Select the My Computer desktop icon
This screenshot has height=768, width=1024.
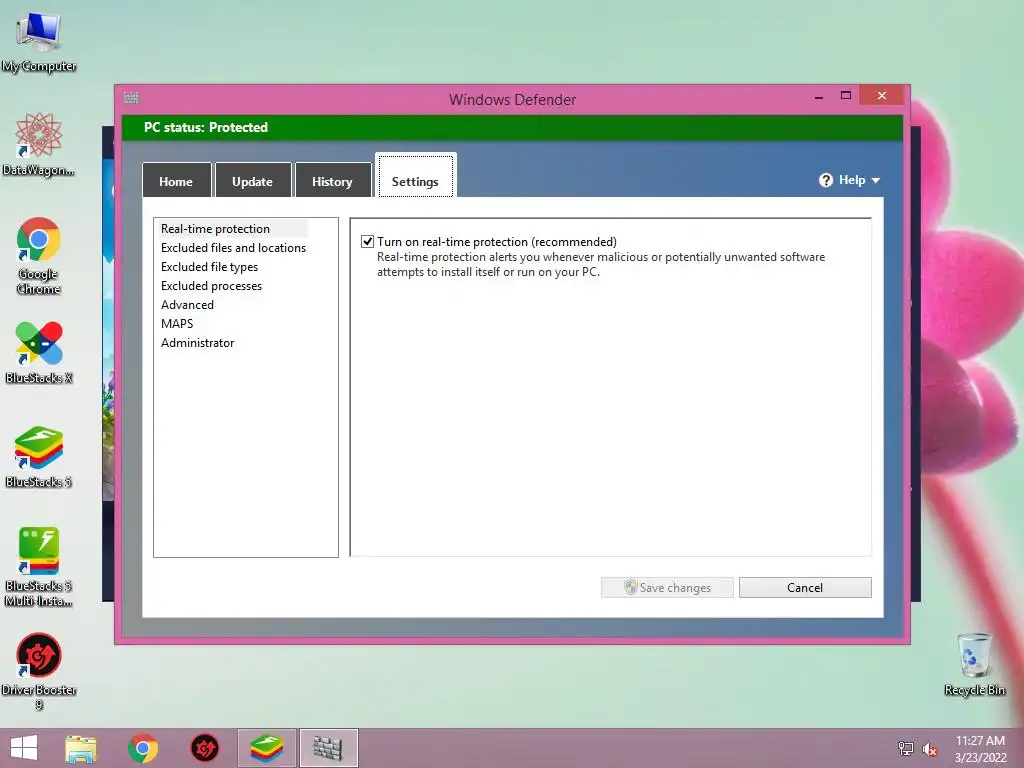point(39,42)
